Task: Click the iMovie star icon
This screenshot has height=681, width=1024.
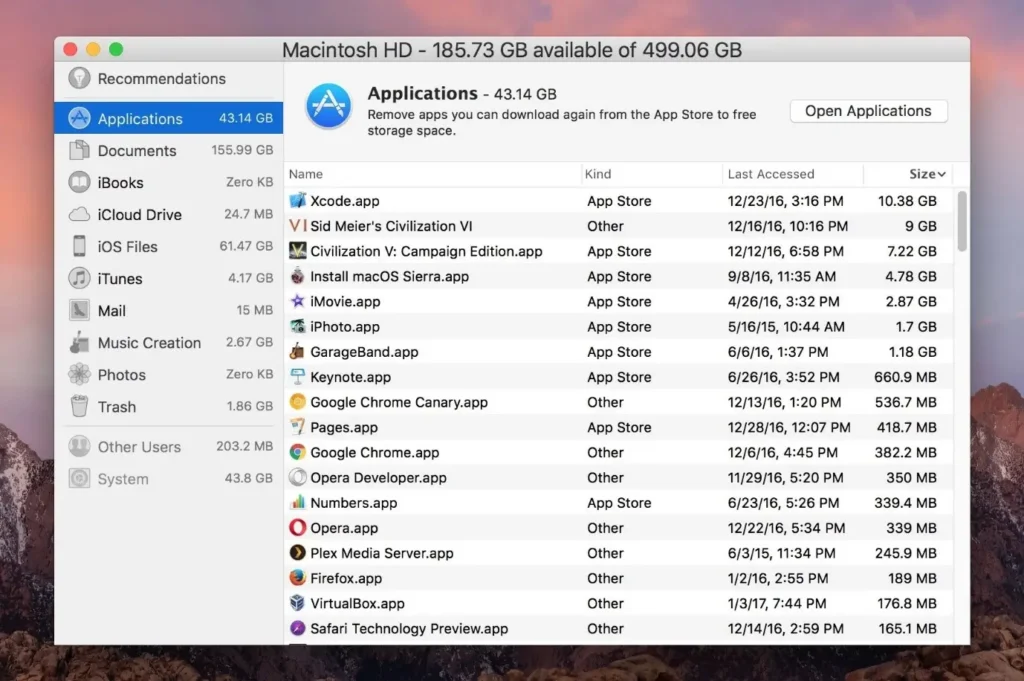Action: (297, 301)
